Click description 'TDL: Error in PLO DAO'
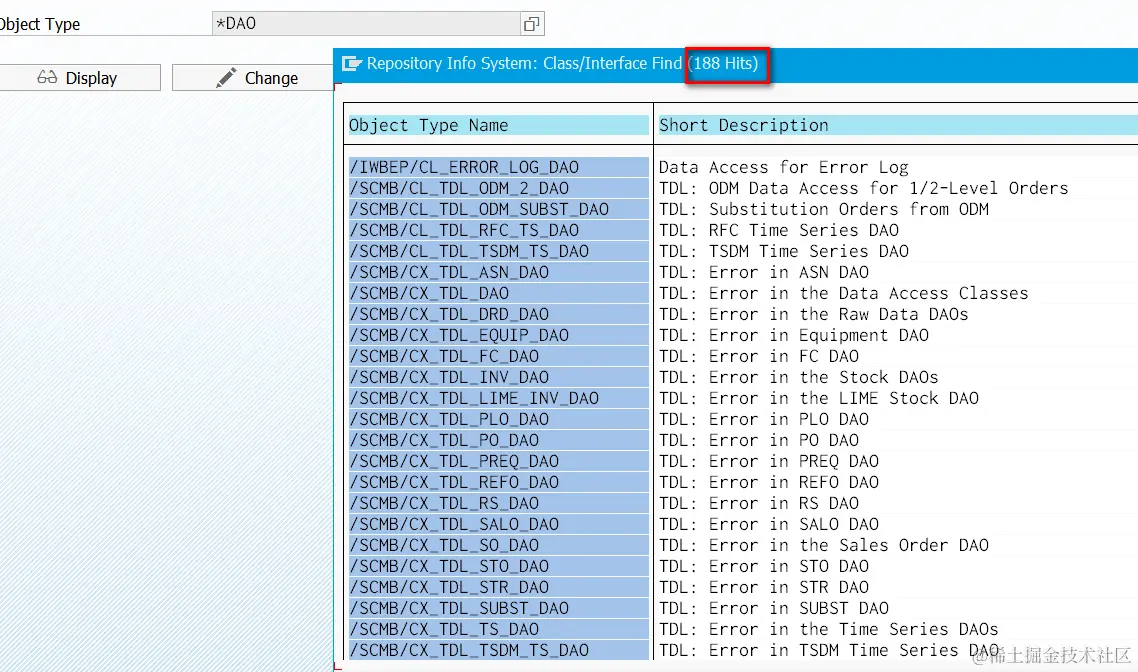1138x672 pixels. coord(764,420)
